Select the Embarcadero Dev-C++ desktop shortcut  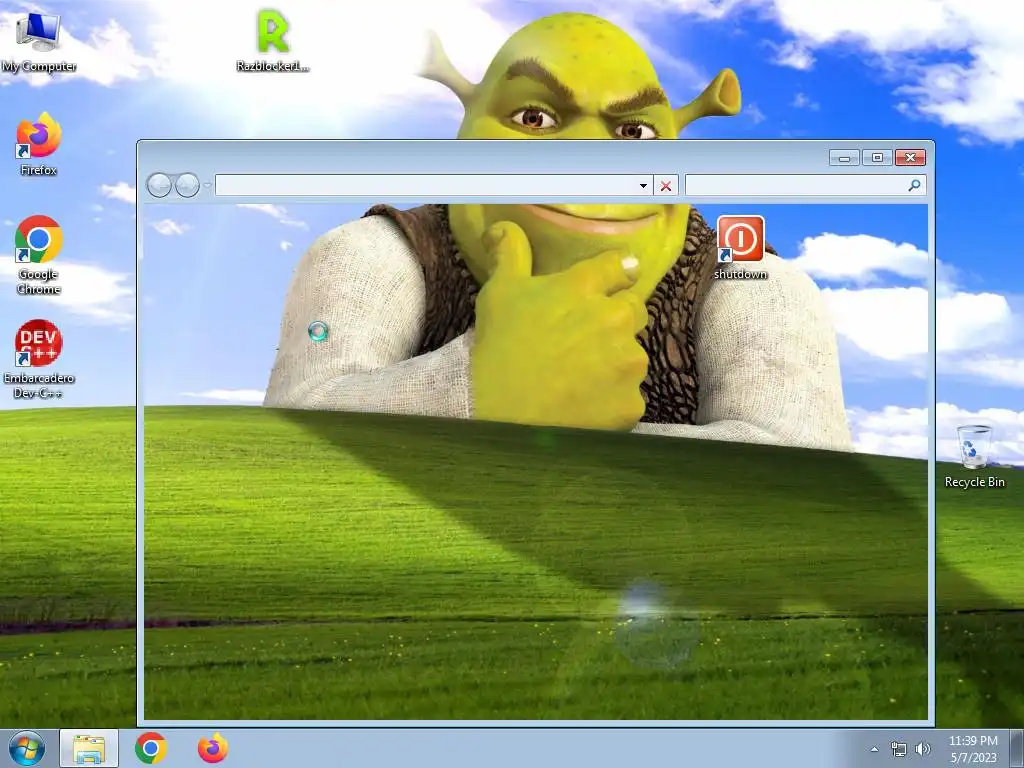[x=39, y=359]
